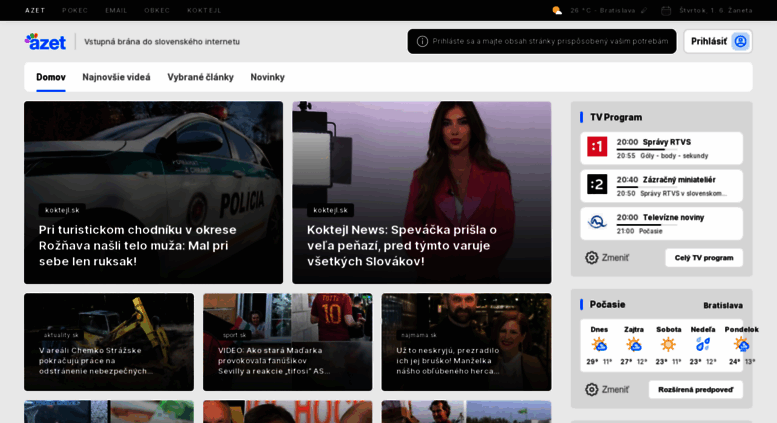Select the Zajtra weather icon
The height and width of the screenshot is (423, 777).
634,344
